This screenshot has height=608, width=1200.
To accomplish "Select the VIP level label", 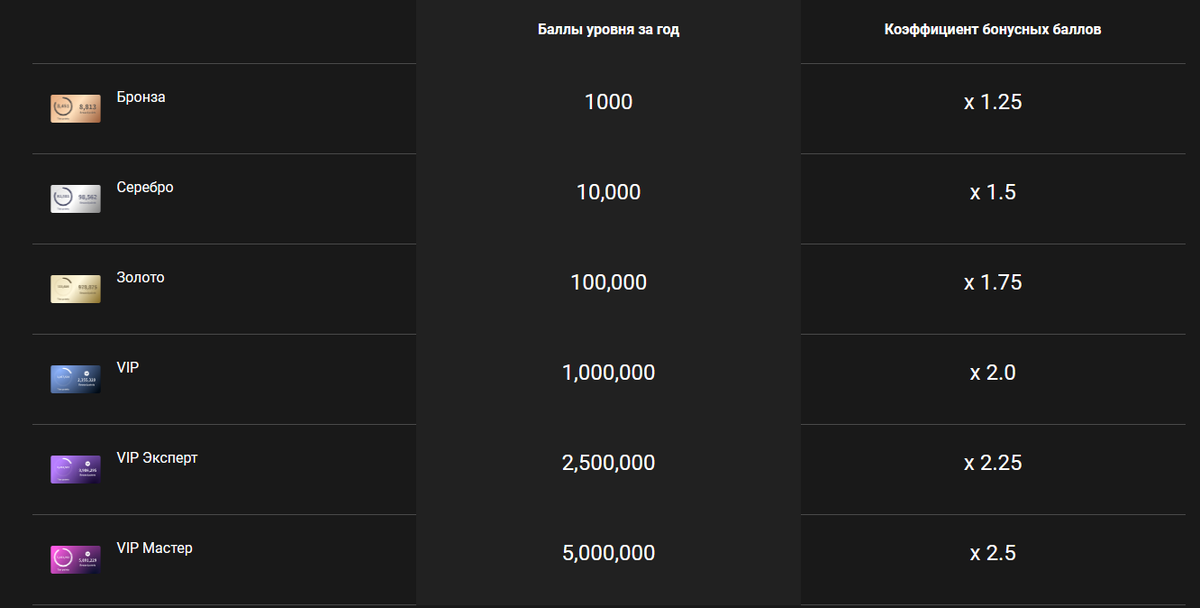I will tap(128, 367).
